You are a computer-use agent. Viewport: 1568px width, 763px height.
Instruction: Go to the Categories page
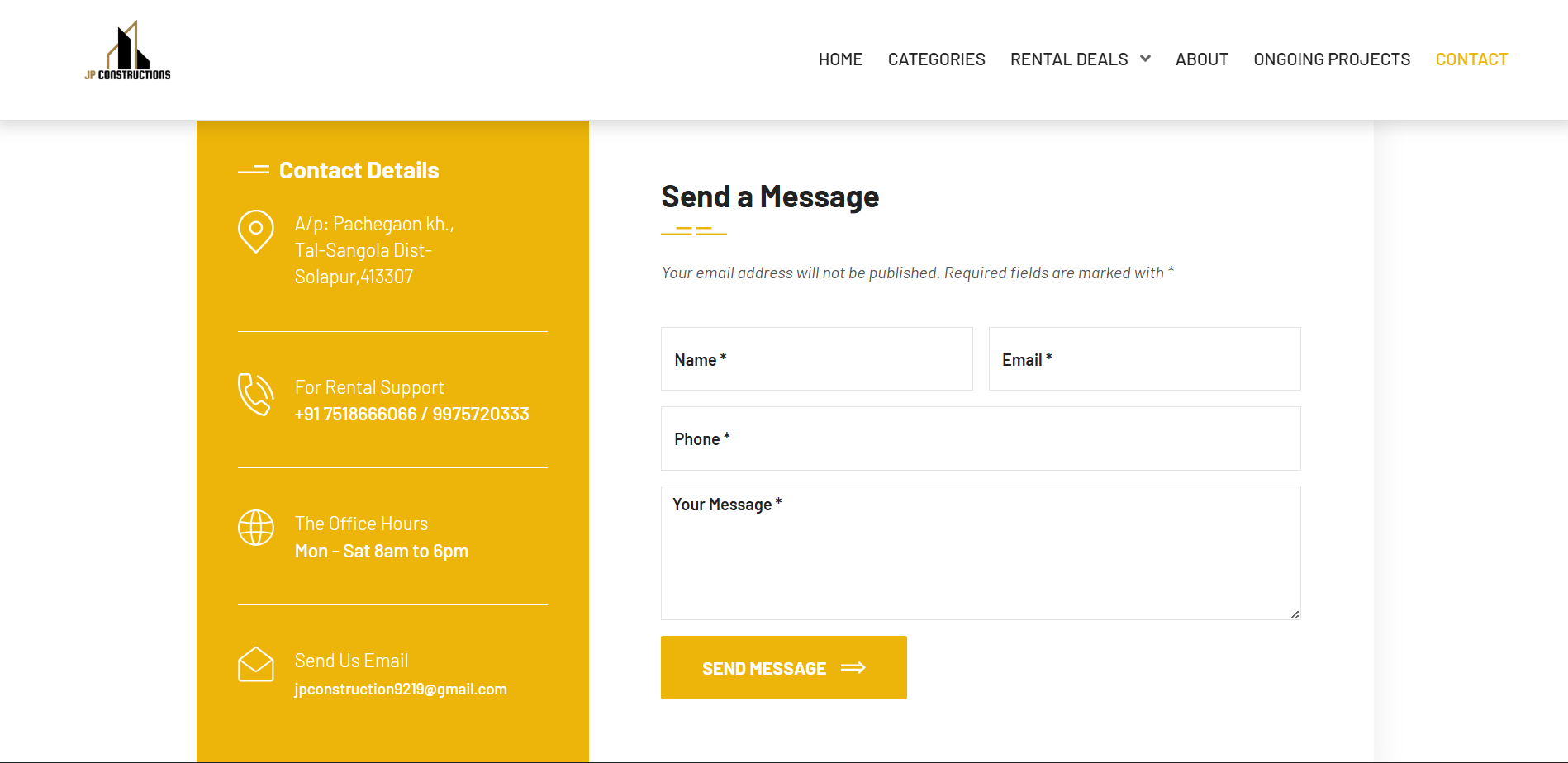[936, 59]
